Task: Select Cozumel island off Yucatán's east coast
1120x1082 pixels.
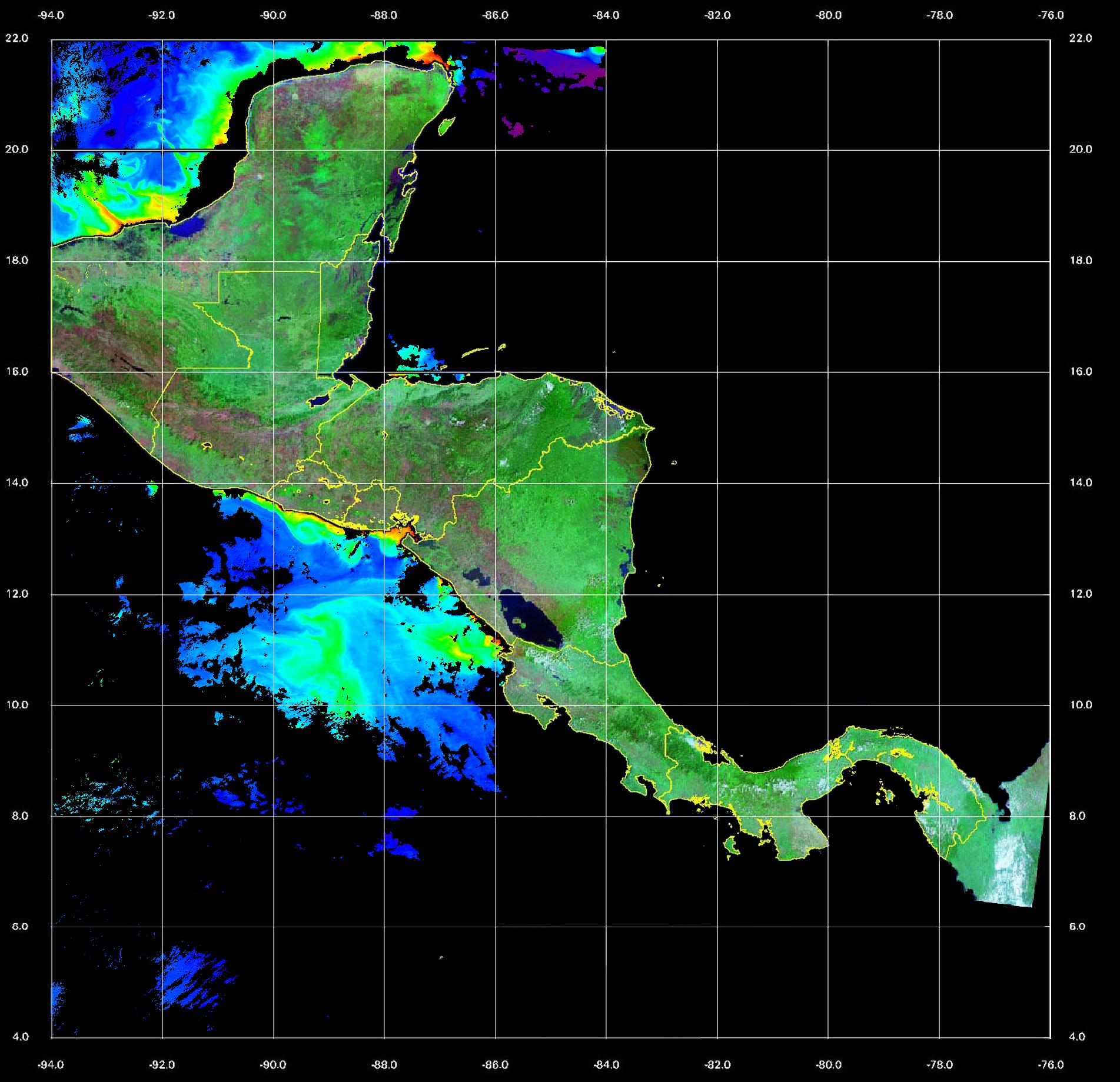Action: tap(447, 125)
